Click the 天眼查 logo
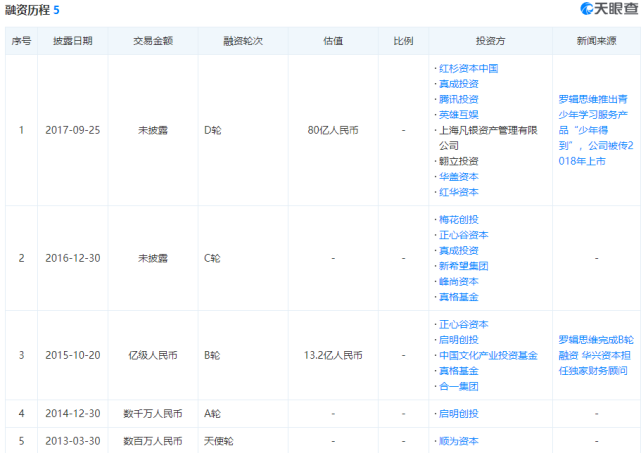This screenshot has width=641, height=453. tap(610, 9)
